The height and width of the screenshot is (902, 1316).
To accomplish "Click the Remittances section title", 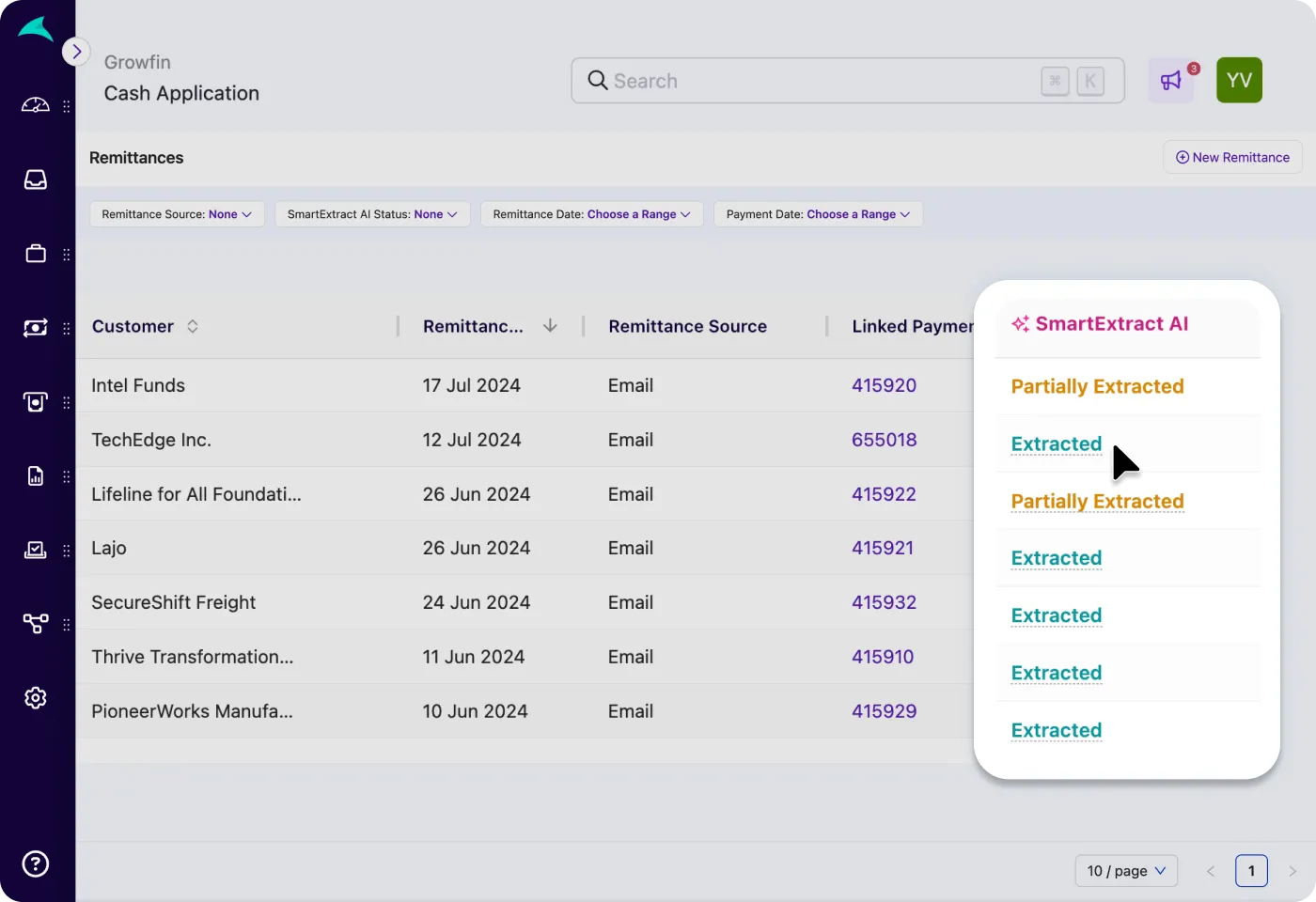I will point(136,158).
